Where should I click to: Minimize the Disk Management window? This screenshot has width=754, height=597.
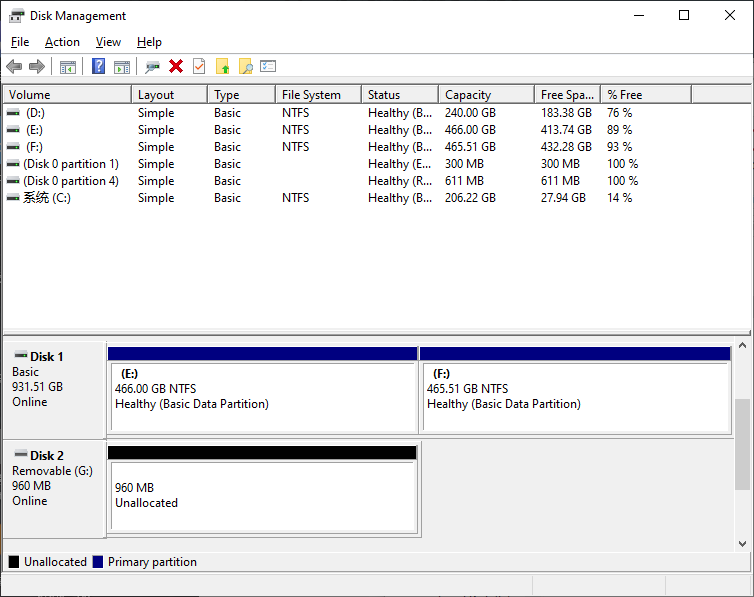point(639,15)
